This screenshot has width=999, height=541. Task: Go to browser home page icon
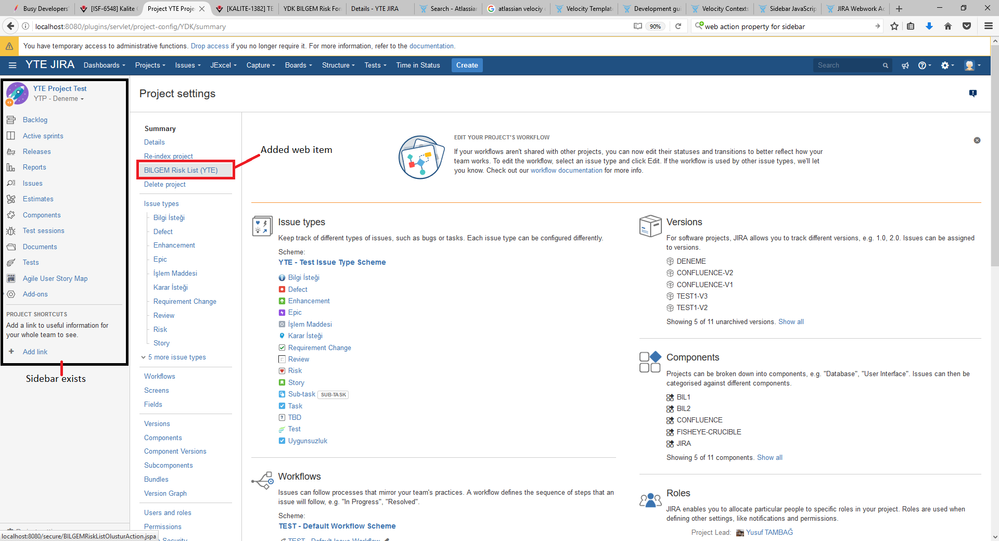948,26
